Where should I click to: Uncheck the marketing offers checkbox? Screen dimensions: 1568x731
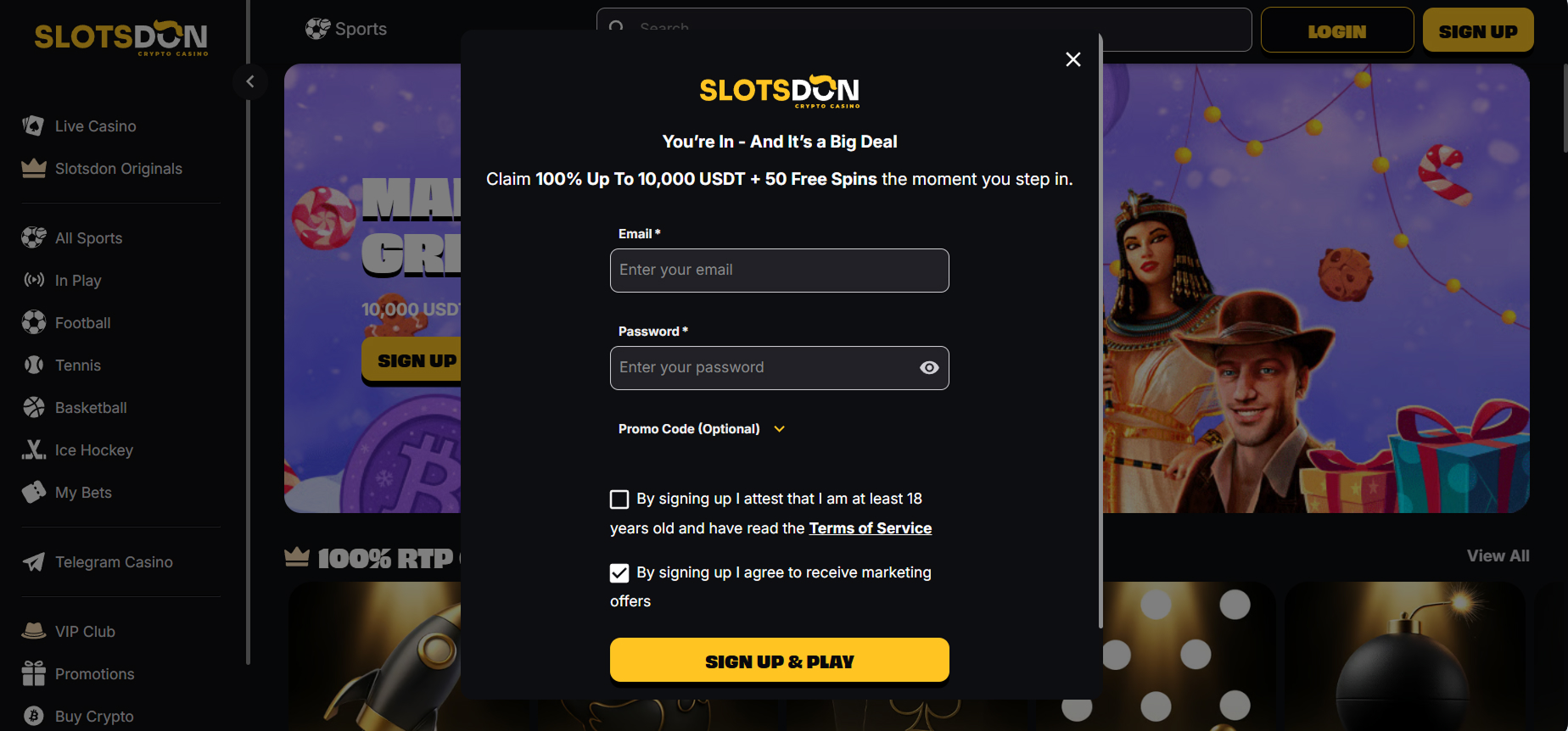(x=619, y=573)
